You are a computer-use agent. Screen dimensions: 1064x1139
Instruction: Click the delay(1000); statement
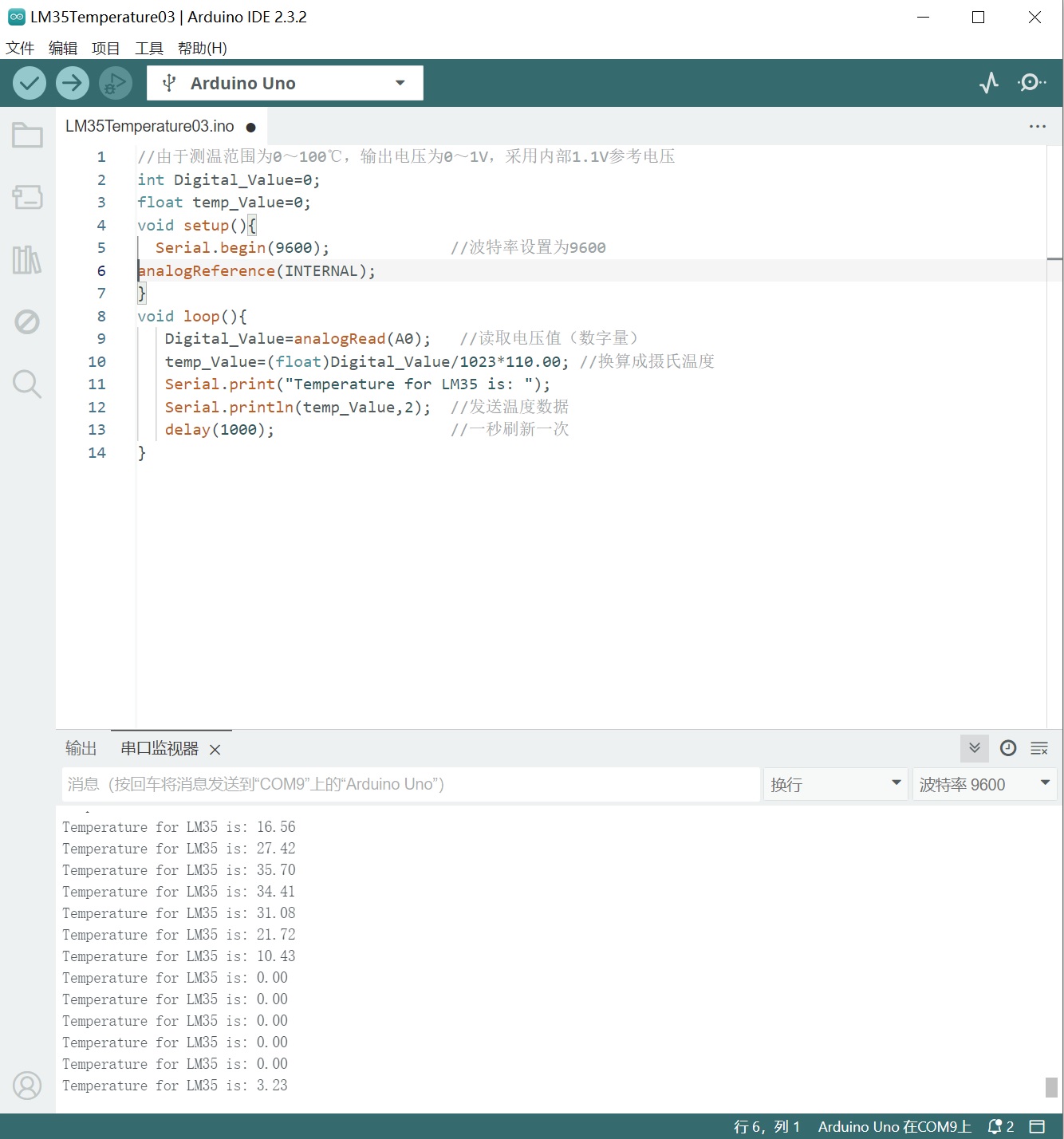[219, 429]
